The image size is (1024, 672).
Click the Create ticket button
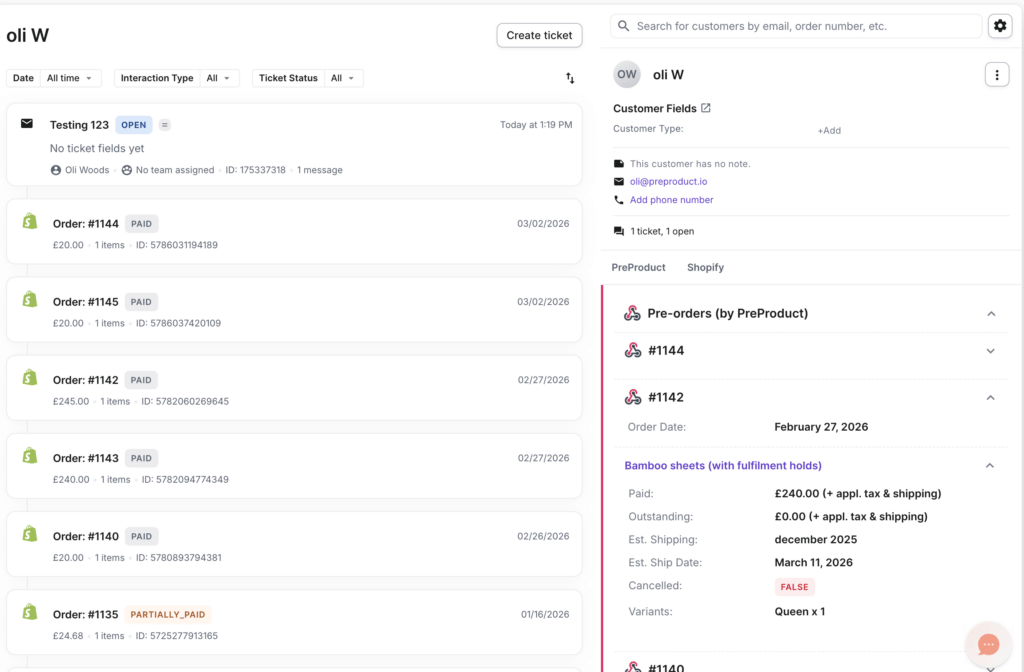(x=539, y=35)
